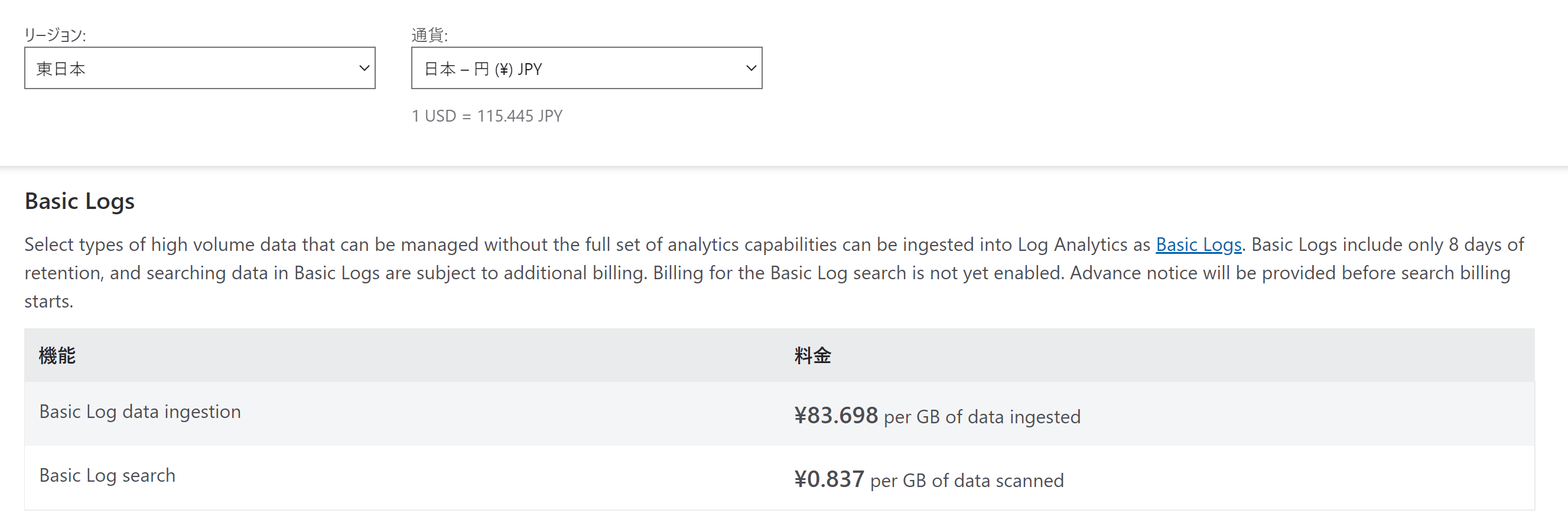Click the 1 USD = 115.445 JPY exchange rate text
Viewport: 1568px width, 526px height.
point(487,116)
